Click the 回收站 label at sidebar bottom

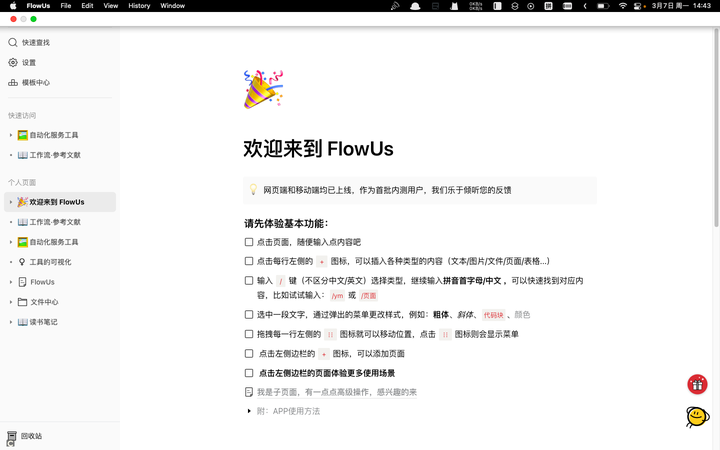click(31, 436)
